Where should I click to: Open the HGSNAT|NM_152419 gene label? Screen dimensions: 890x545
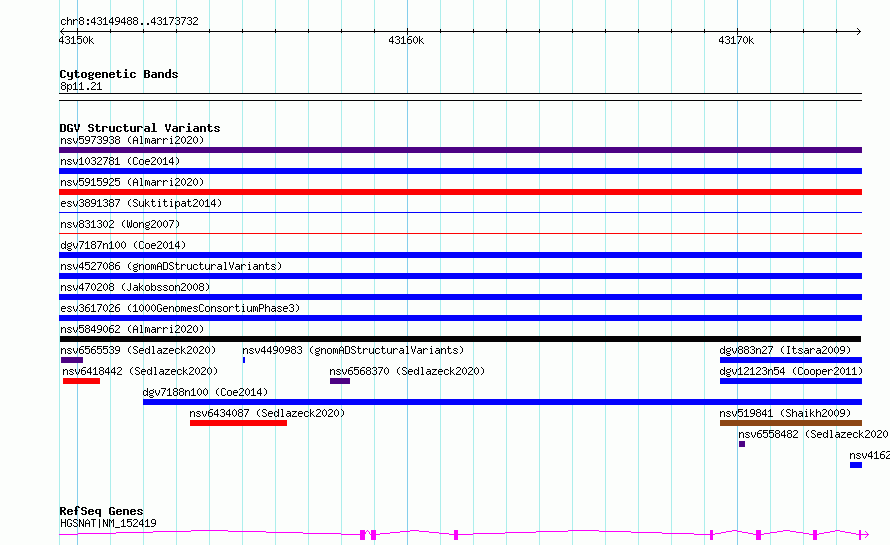coord(108,523)
